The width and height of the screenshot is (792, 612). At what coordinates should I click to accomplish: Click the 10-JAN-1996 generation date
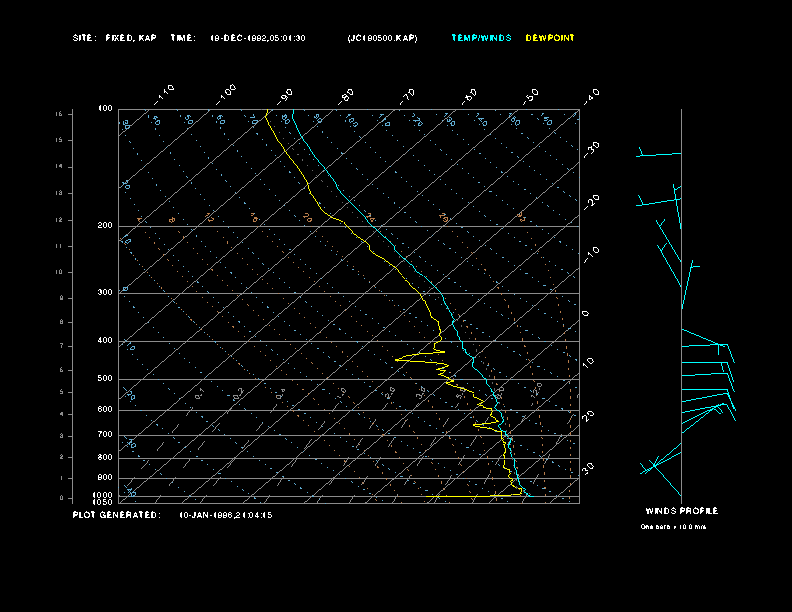[x=225, y=515]
